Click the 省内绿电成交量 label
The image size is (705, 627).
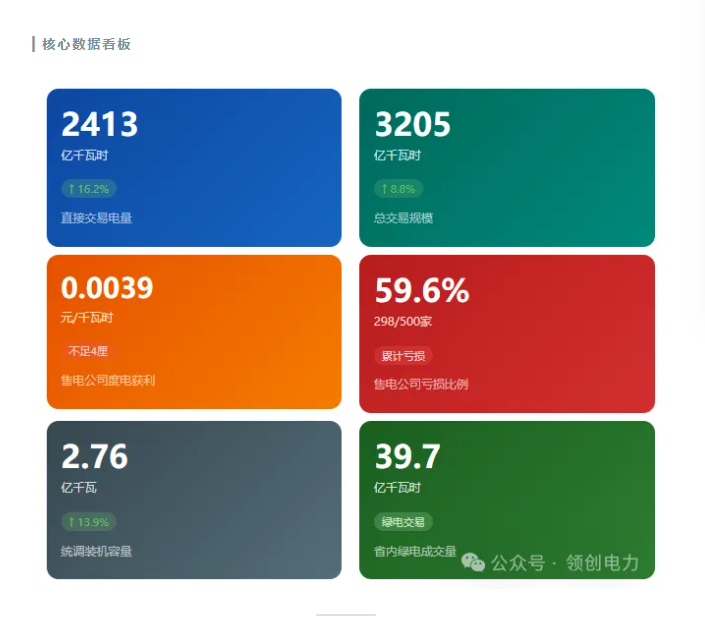coord(415,551)
